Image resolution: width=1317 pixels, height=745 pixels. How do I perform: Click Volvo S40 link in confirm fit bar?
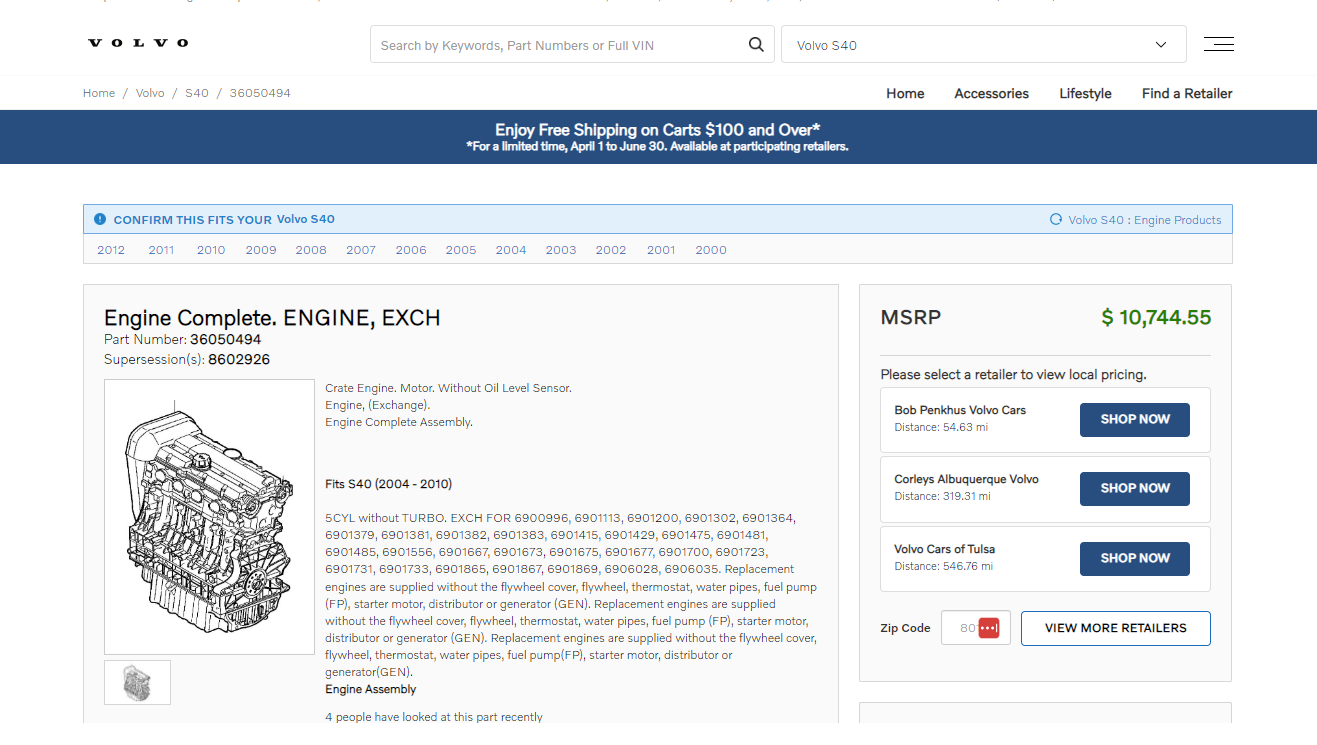(x=306, y=219)
